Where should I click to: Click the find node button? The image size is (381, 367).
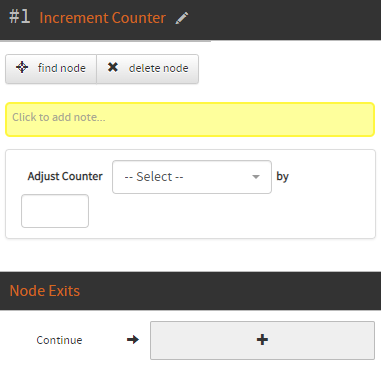pos(51,69)
